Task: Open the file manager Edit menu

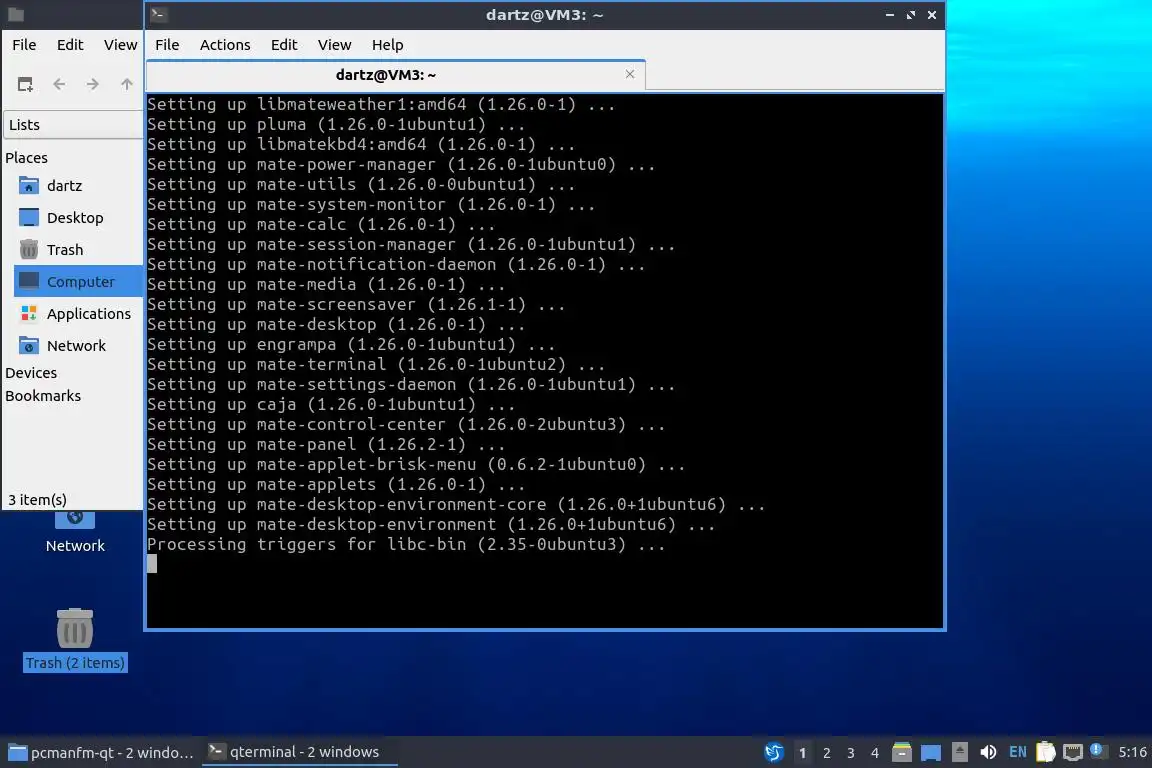Action: 70,45
